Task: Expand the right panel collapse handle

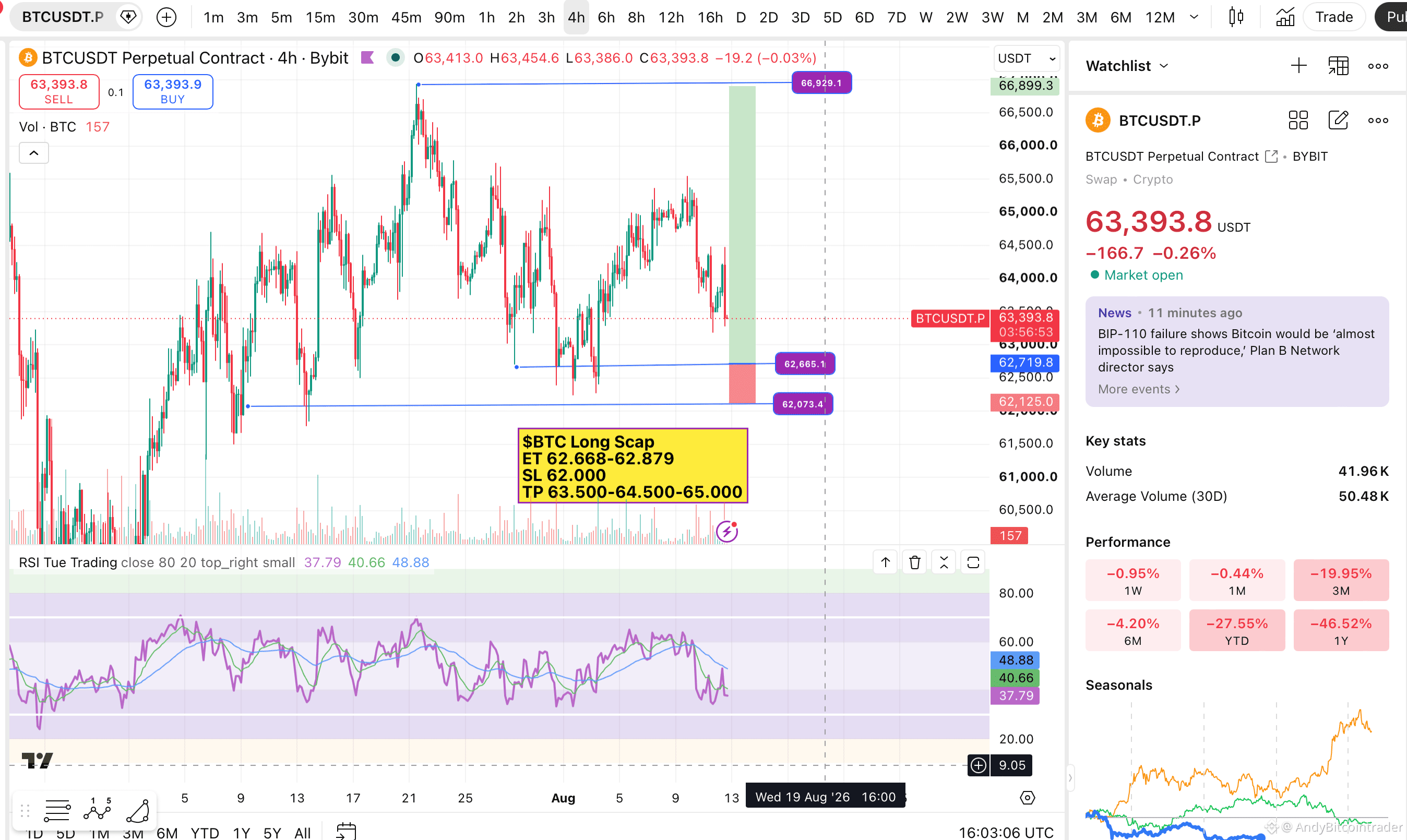Action: pyautogui.click(x=1069, y=778)
